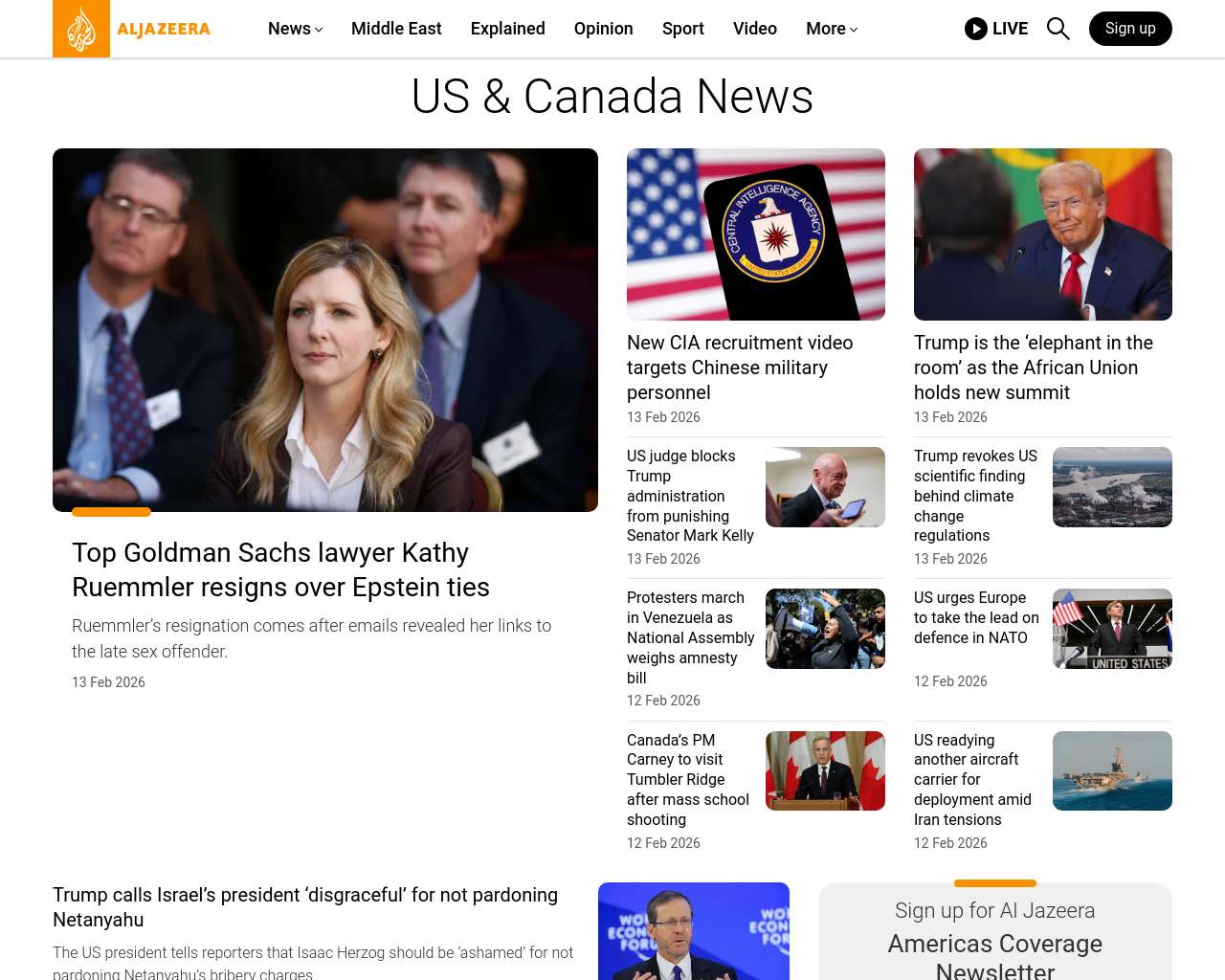The width and height of the screenshot is (1225, 980).
Task: Click the aircraft carrier thumbnail
Action: [x=1112, y=770]
